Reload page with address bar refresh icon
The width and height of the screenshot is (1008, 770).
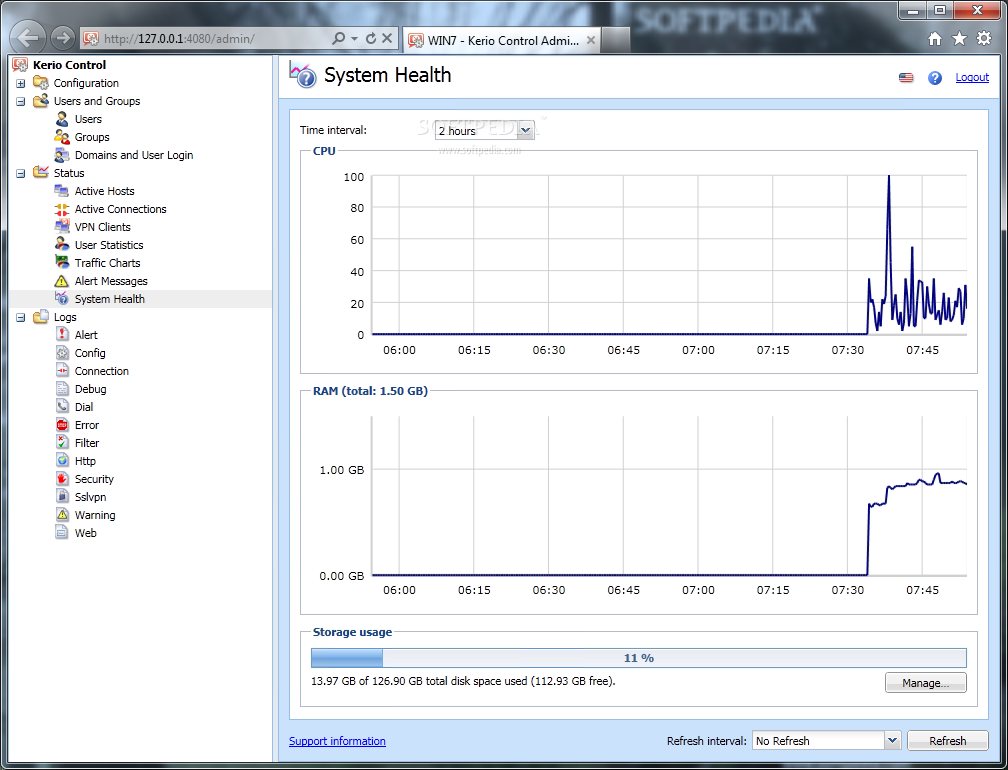click(x=371, y=39)
